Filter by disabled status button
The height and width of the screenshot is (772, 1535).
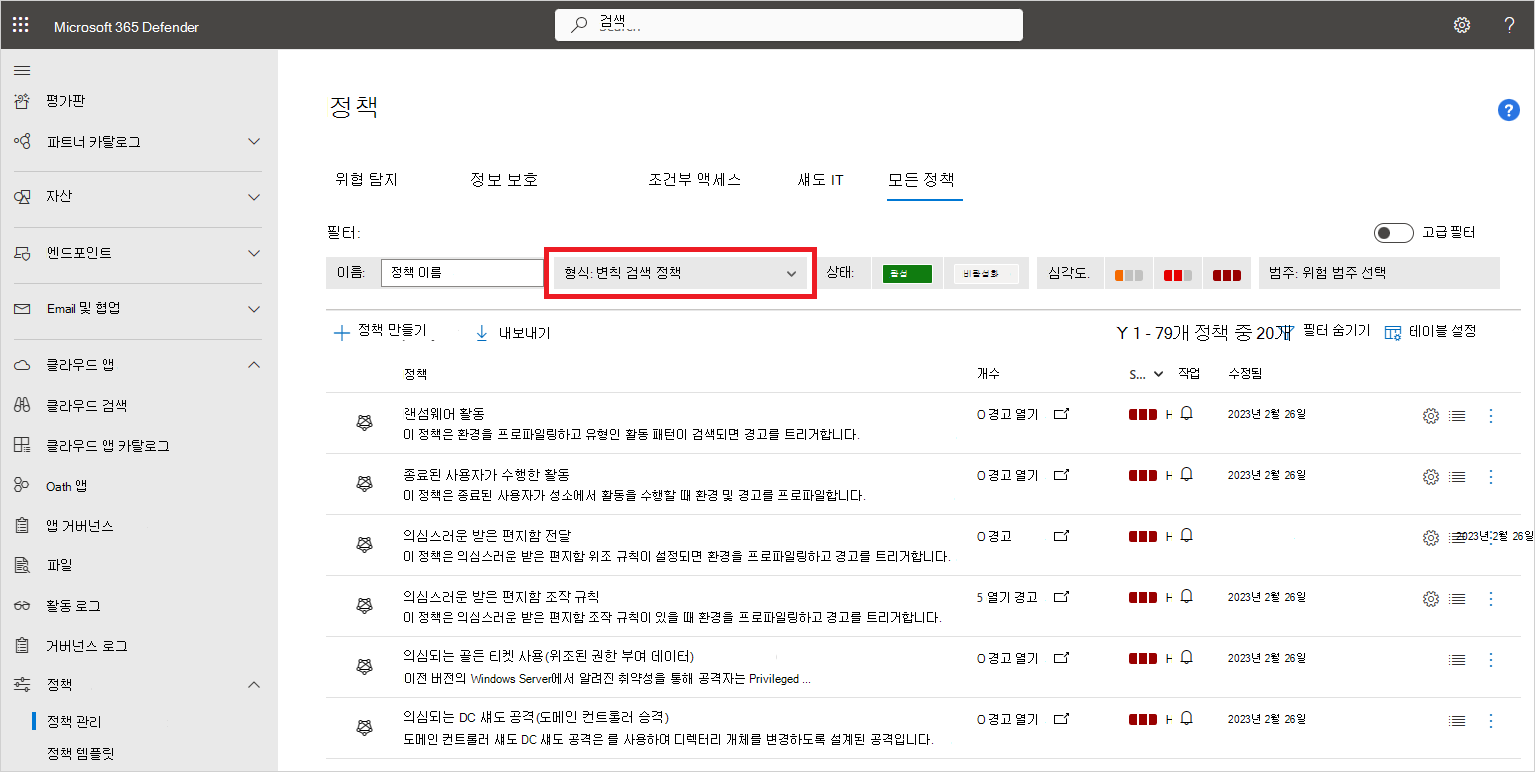(985, 274)
